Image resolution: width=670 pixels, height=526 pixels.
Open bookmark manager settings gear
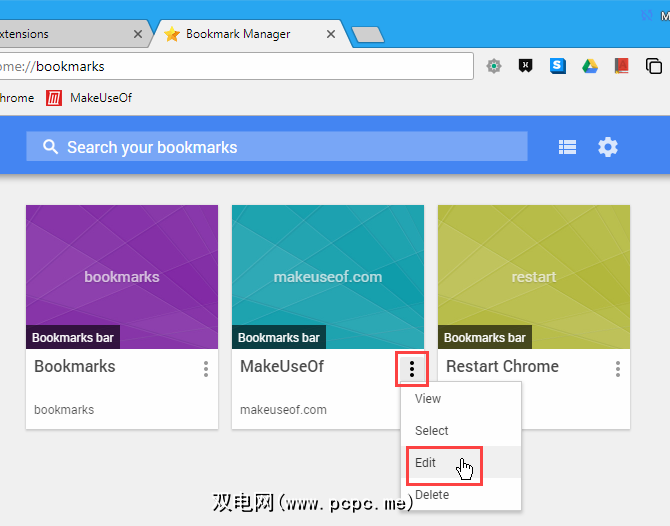(608, 147)
